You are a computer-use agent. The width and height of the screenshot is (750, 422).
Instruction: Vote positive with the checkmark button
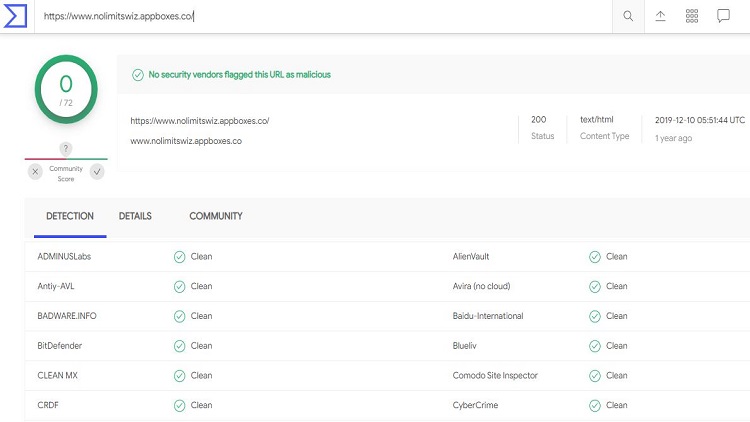point(97,171)
